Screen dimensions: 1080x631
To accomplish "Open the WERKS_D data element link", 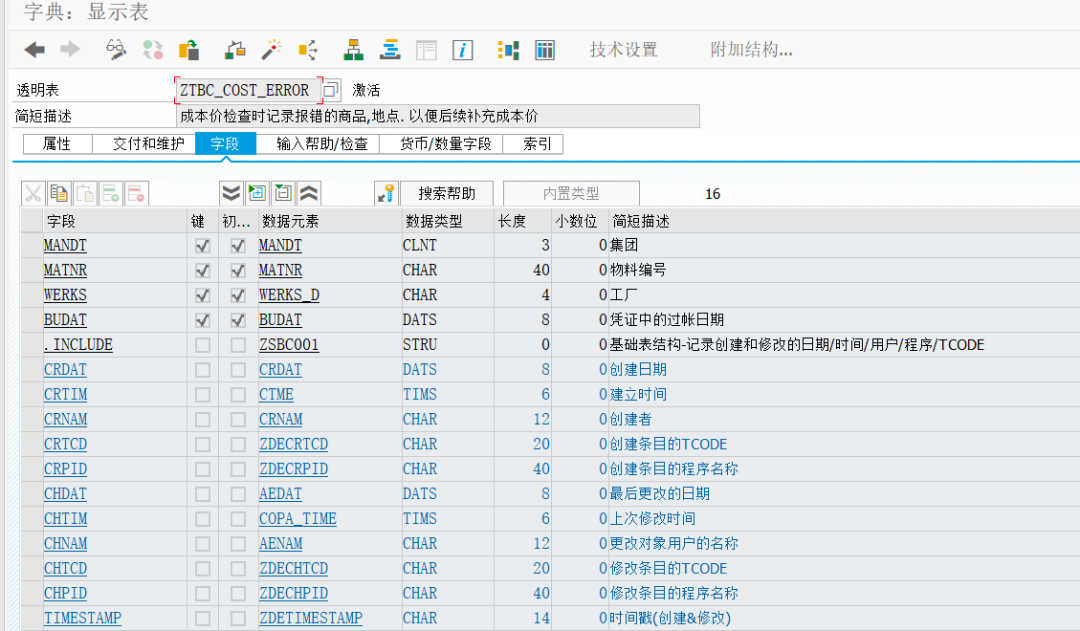I will [x=289, y=296].
